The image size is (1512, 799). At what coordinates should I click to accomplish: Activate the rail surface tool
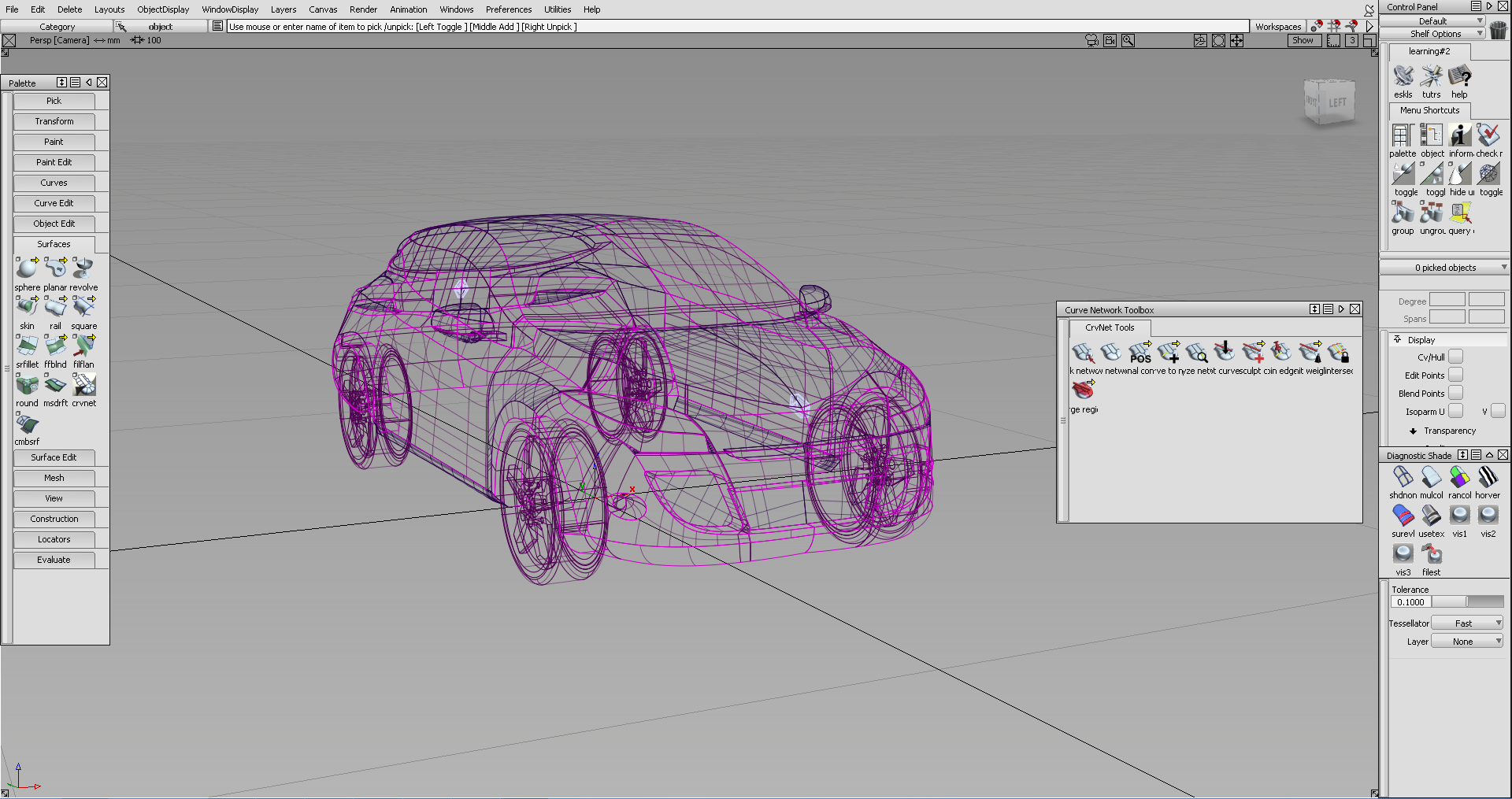tap(55, 307)
